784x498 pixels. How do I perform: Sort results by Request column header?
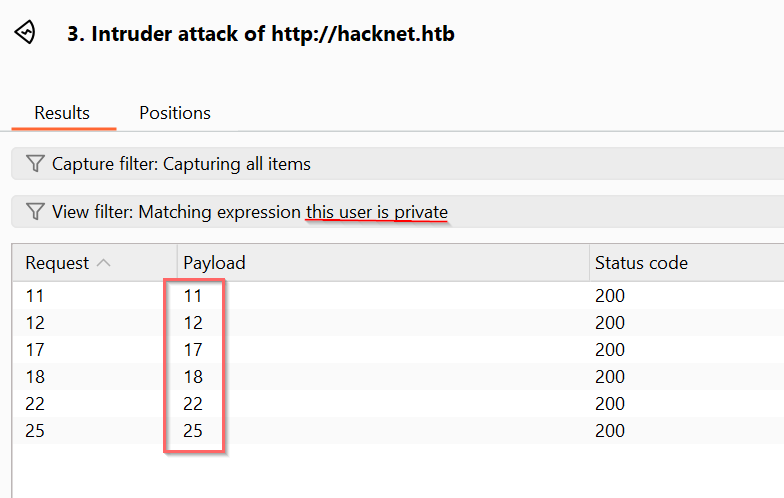57,263
